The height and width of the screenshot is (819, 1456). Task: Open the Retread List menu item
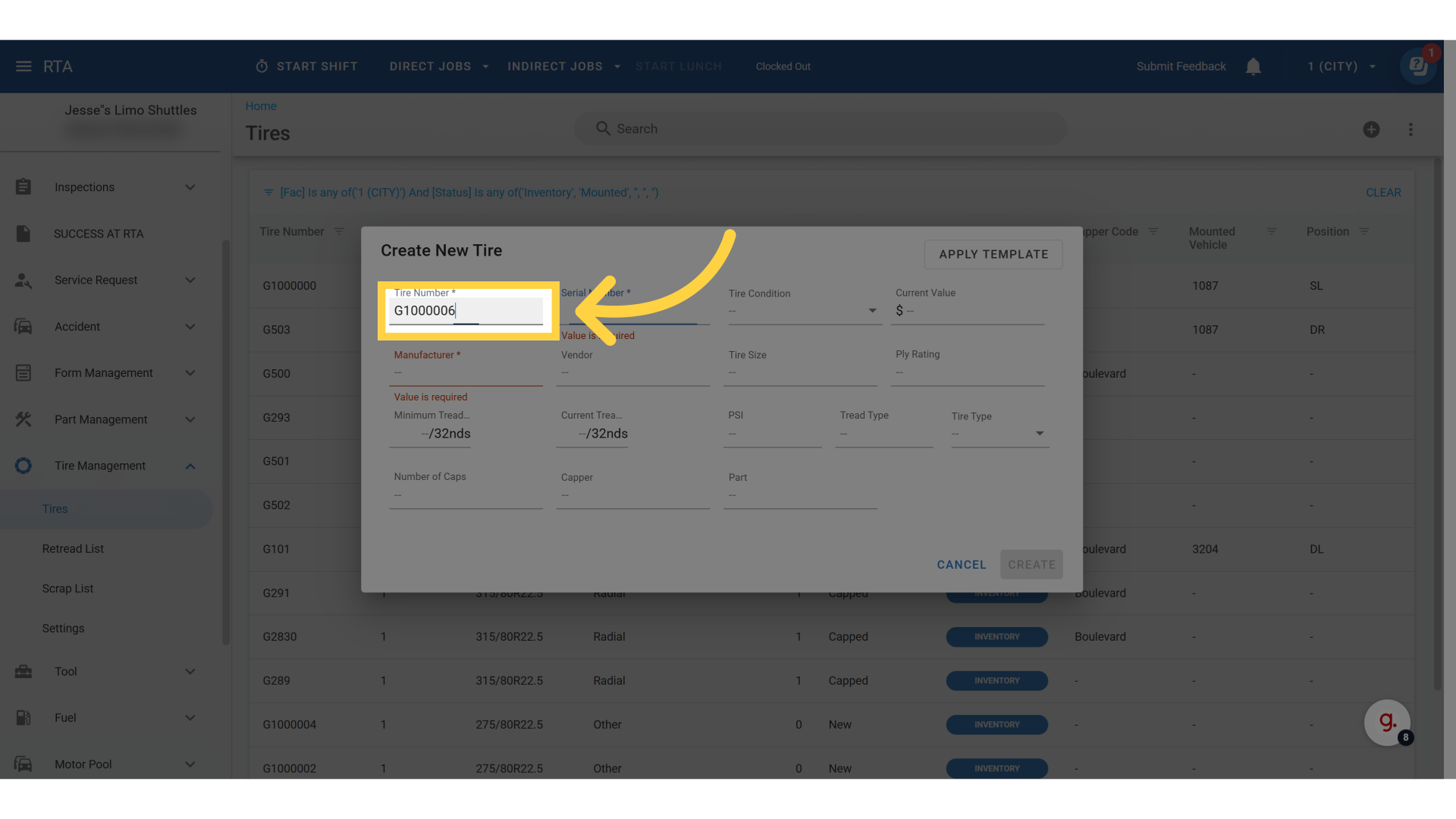point(73,549)
